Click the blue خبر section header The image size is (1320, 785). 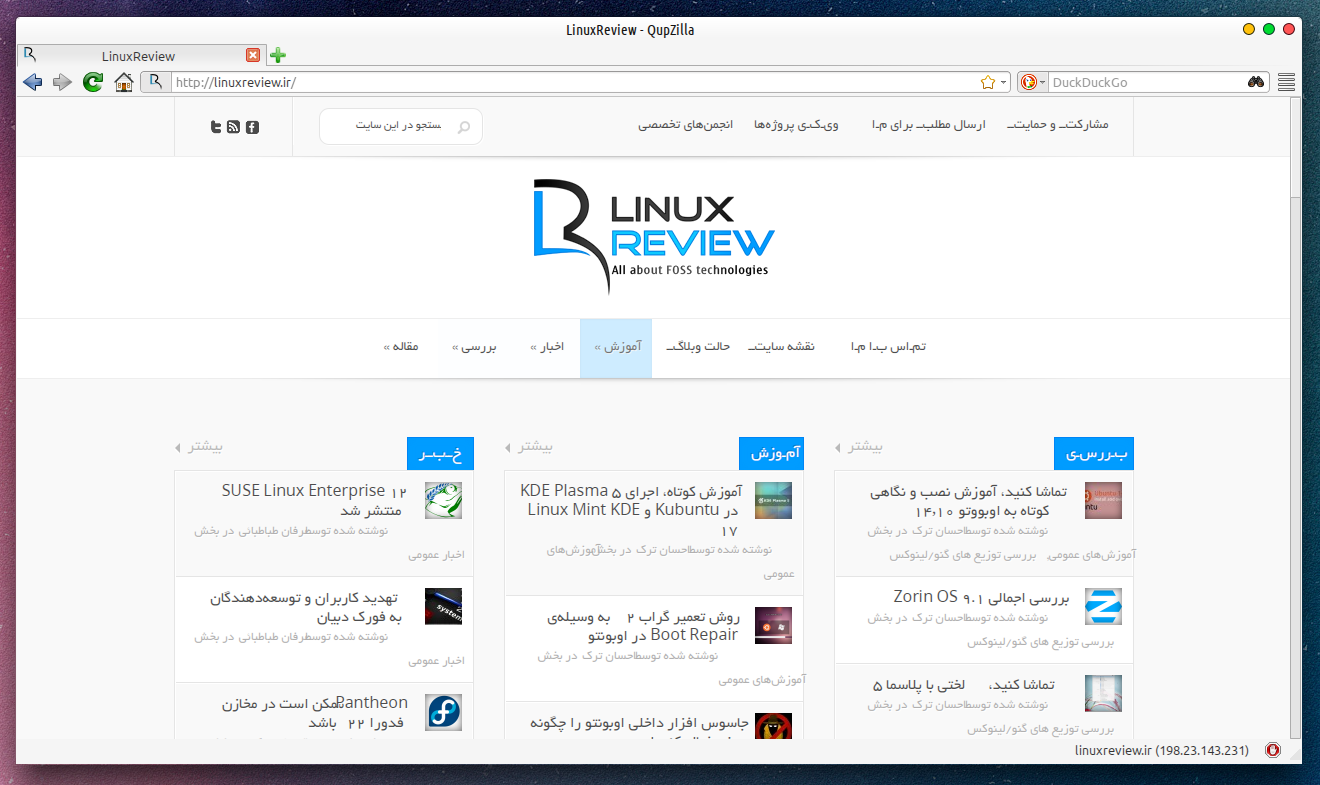440,454
